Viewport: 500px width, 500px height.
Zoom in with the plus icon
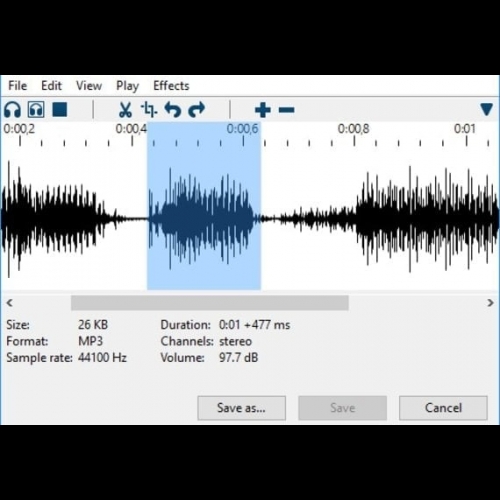point(263,110)
